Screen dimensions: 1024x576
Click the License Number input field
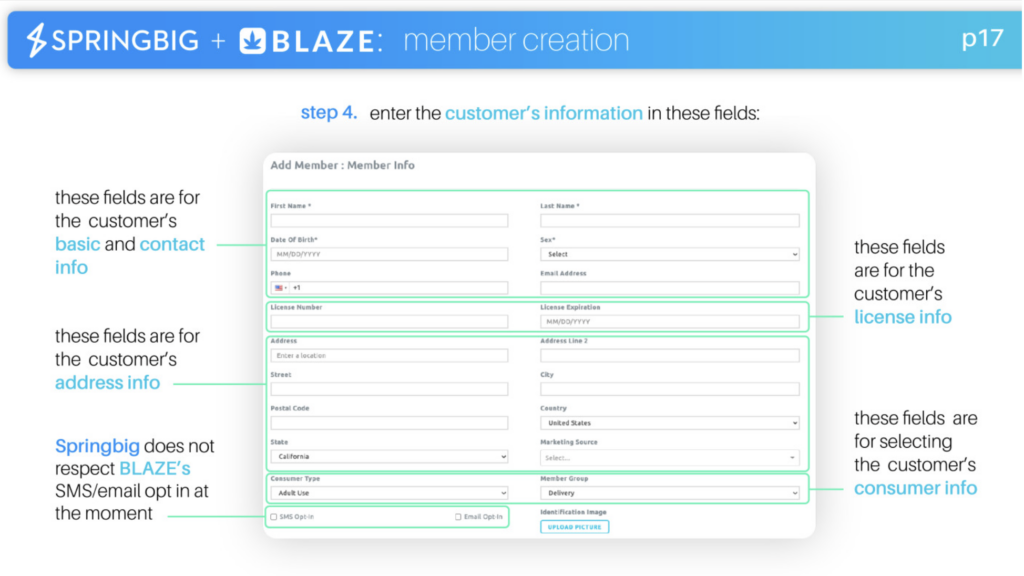(389, 322)
